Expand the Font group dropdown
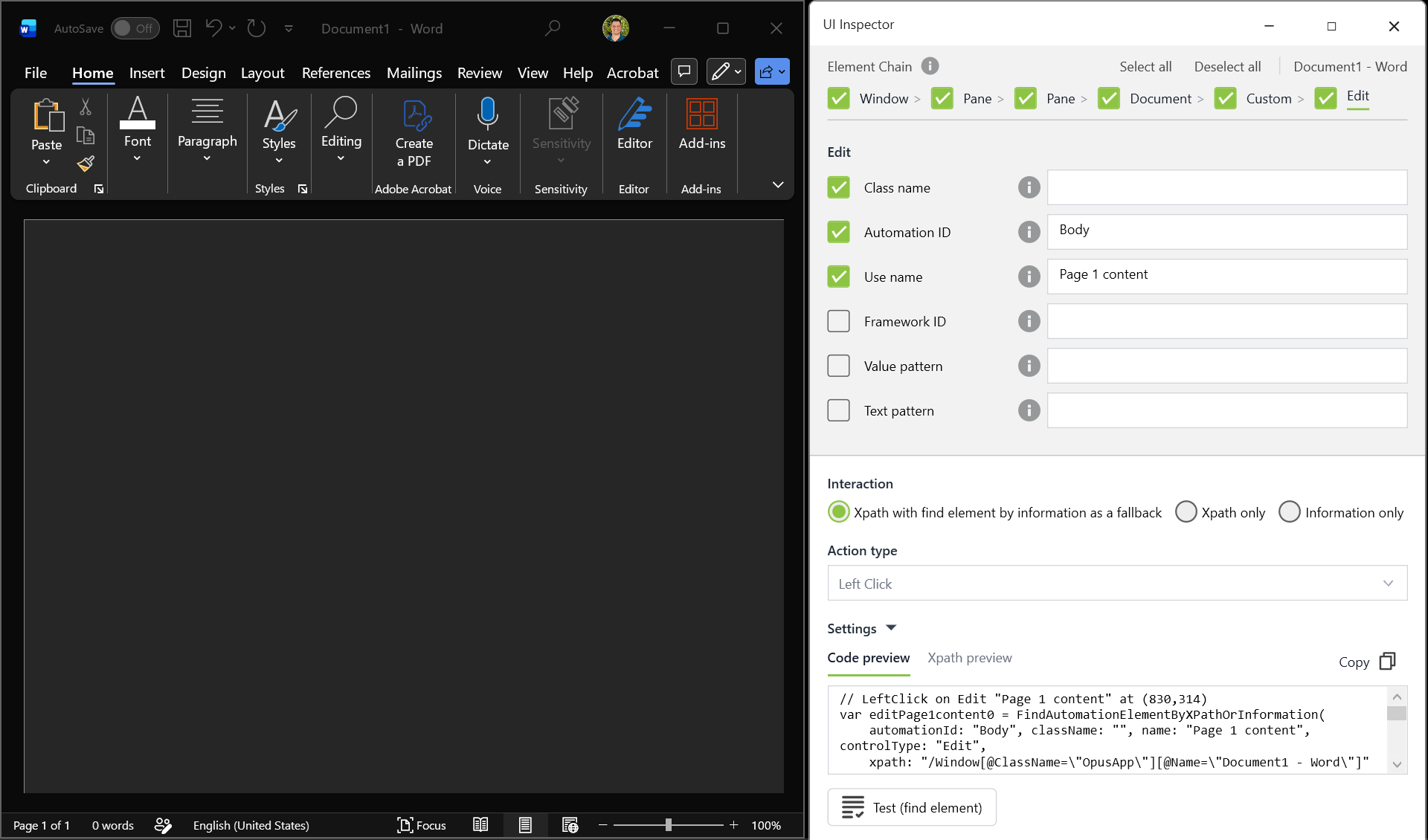The width and height of the screenshot is (1428, 840). [137, 158]
